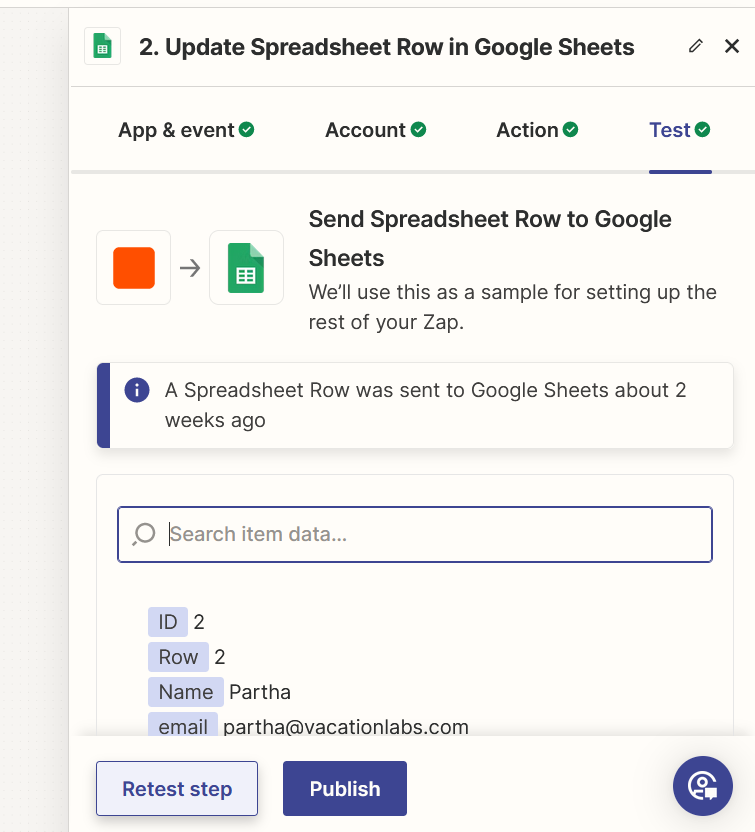This screenshot has width=755, height=832.
Task: Click the pencil icon to rename step
Action: [696, 46]
